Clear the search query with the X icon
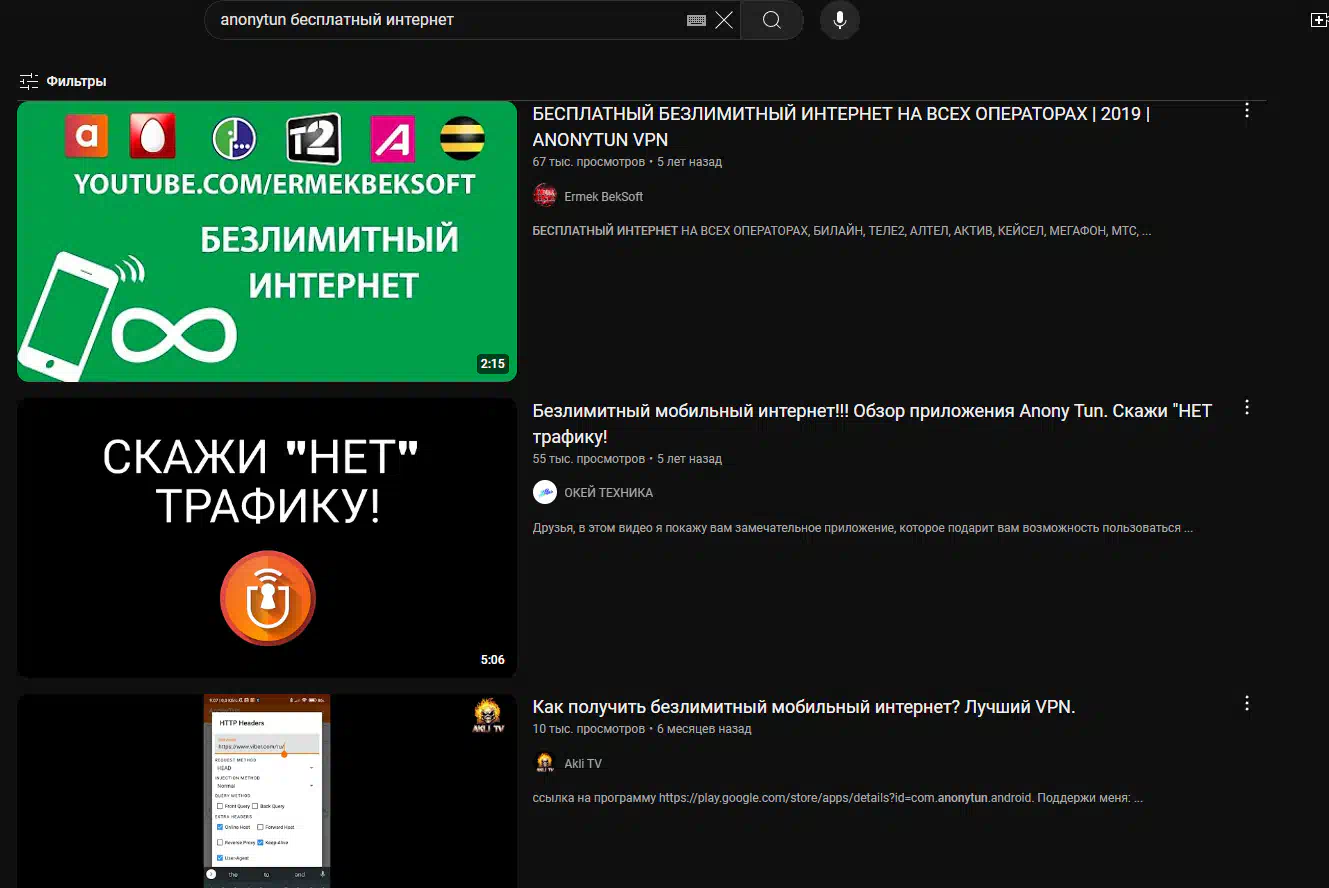Image resolution: width=1329 pixels, height=888 pixels. (724, 20)
